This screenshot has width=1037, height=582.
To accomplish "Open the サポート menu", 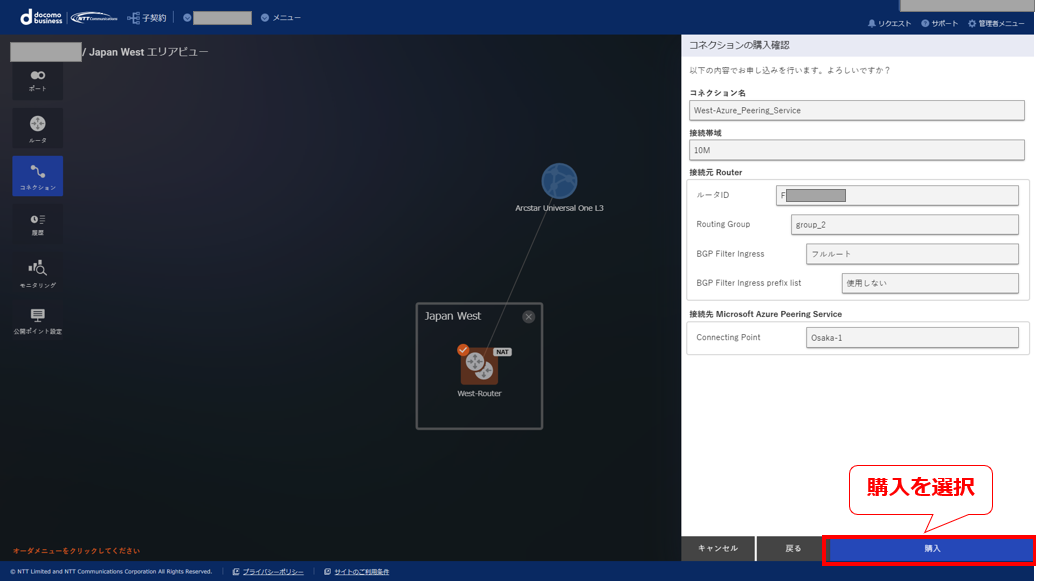I will point(940,24).
